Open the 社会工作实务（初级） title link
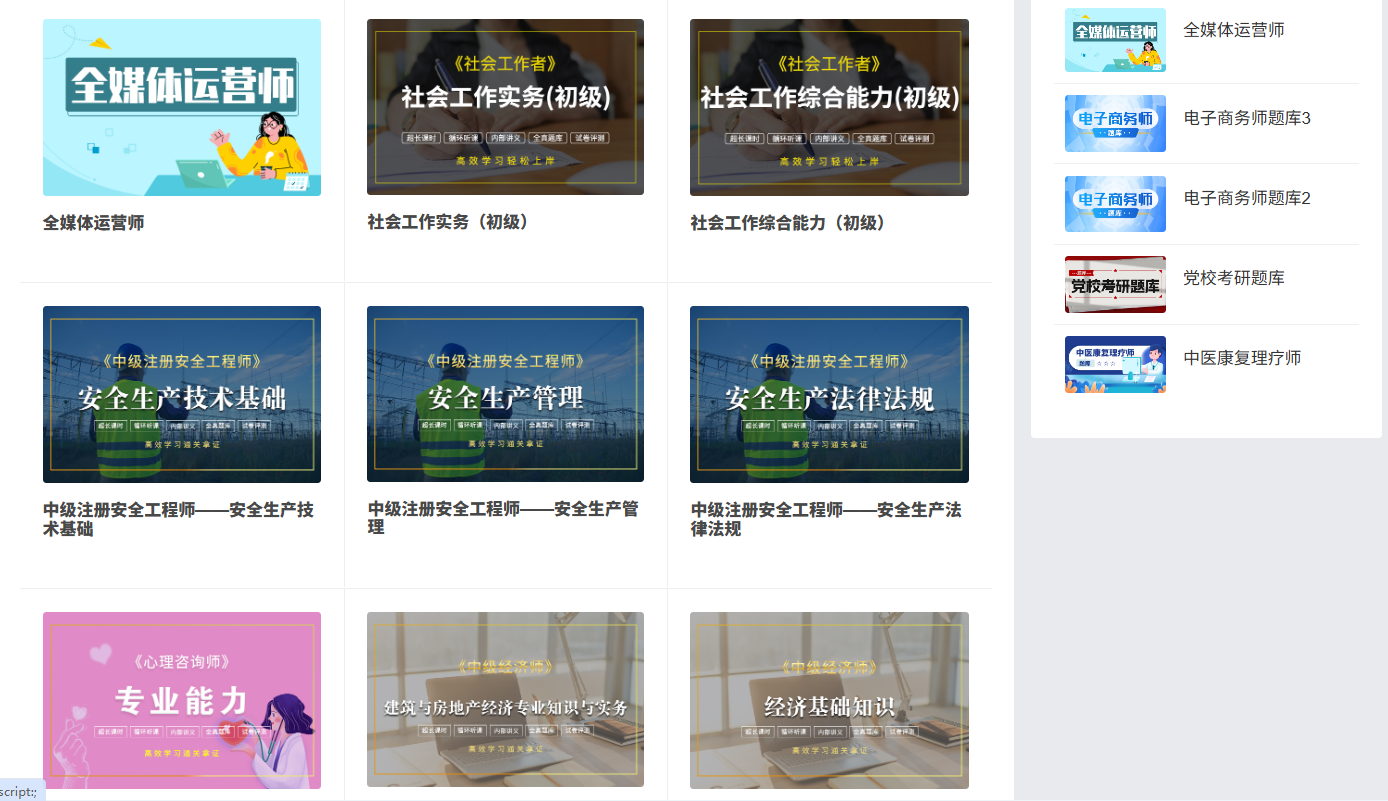1388x801 pixels. tap(449, 222)
